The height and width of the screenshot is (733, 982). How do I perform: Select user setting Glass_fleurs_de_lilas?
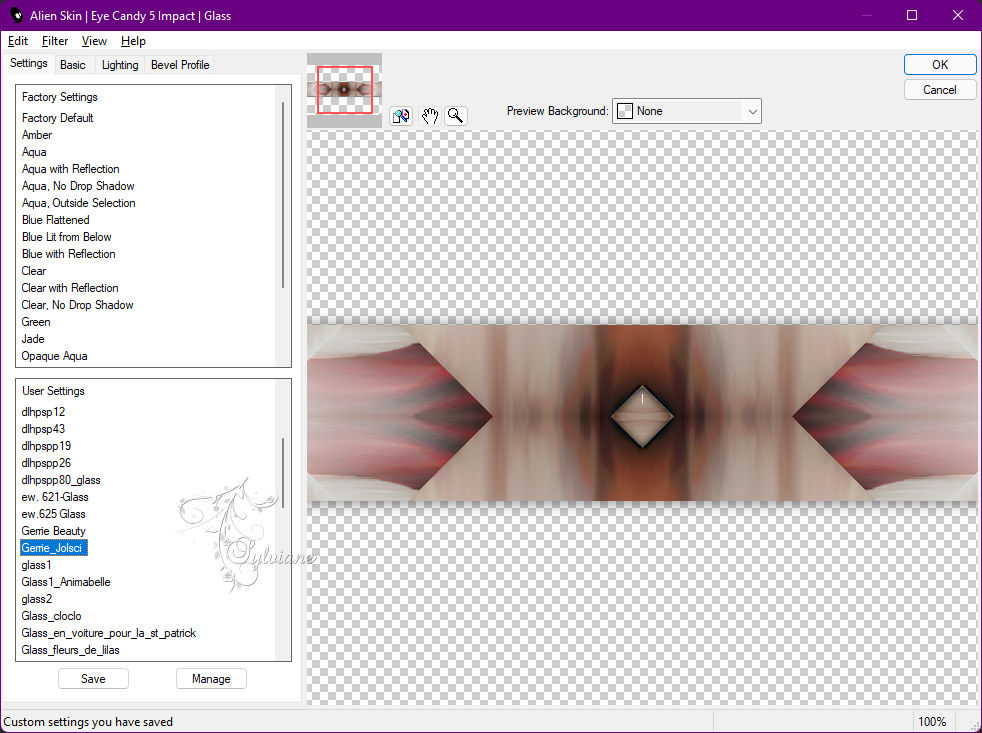point(70,650)
